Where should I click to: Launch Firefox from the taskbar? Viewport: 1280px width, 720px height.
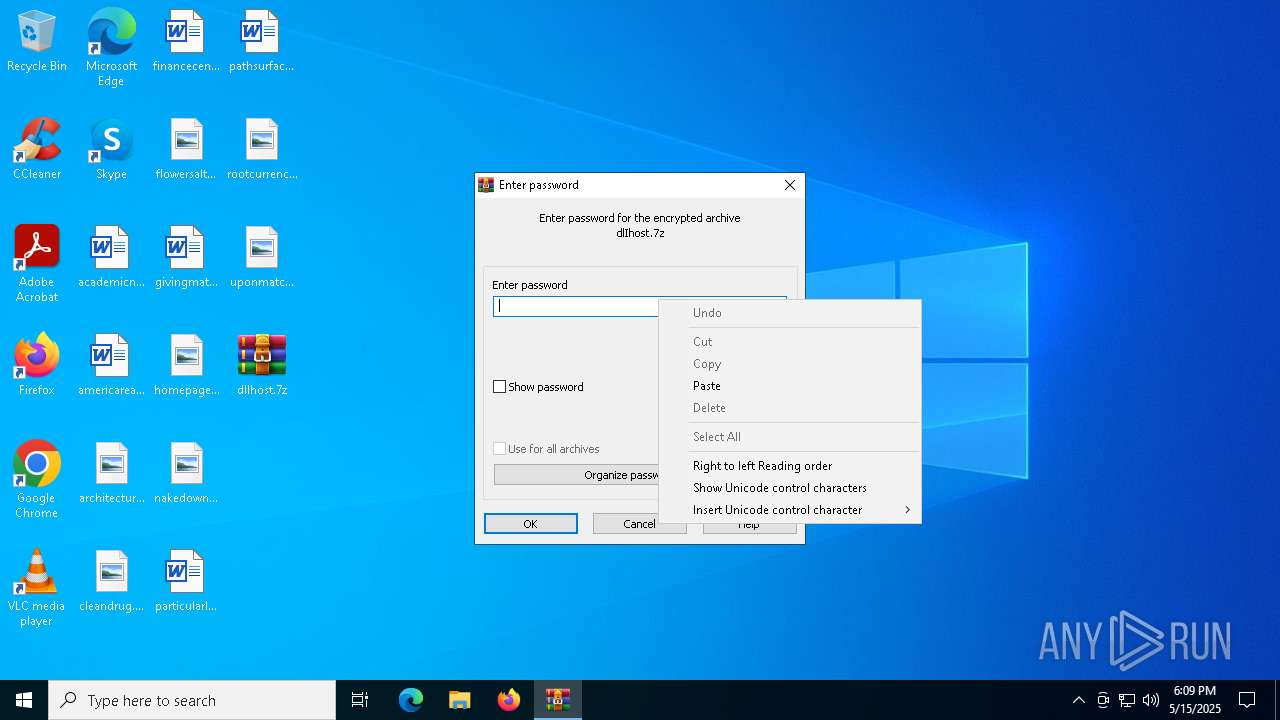coord(509,700)
